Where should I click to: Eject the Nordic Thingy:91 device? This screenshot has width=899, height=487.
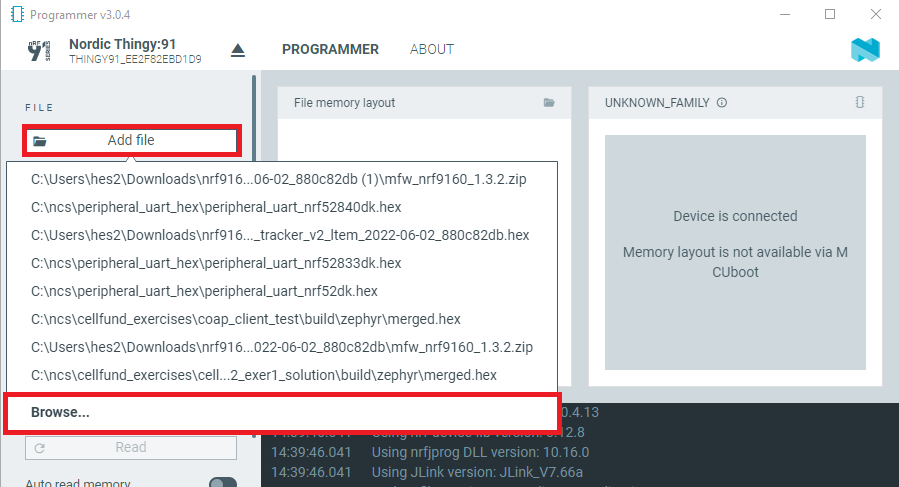point(238,50)
